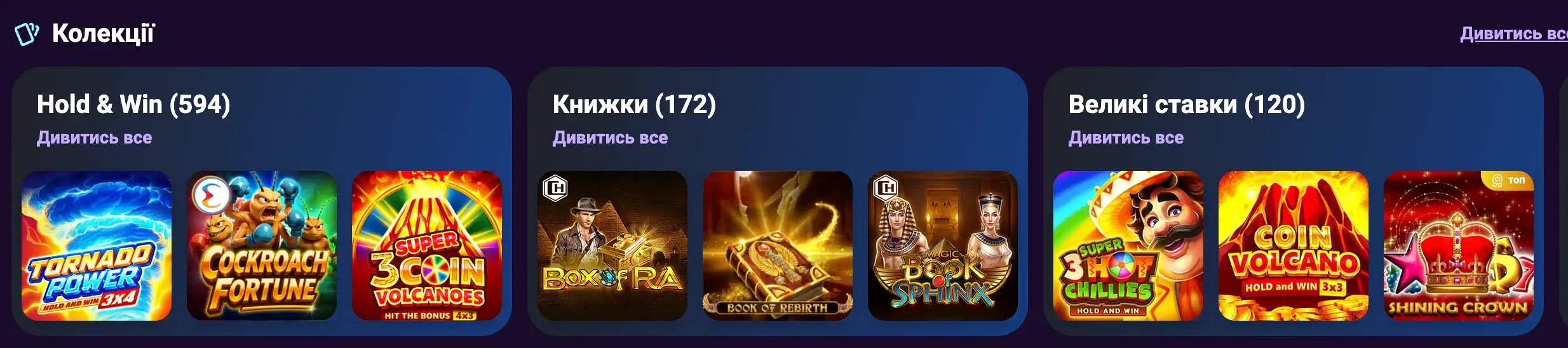Image resolution: width=1568 pixels, height=348 pixels.
Task: Click the provider badge on Book of Sphinx
Action: [x=886, y=188]
